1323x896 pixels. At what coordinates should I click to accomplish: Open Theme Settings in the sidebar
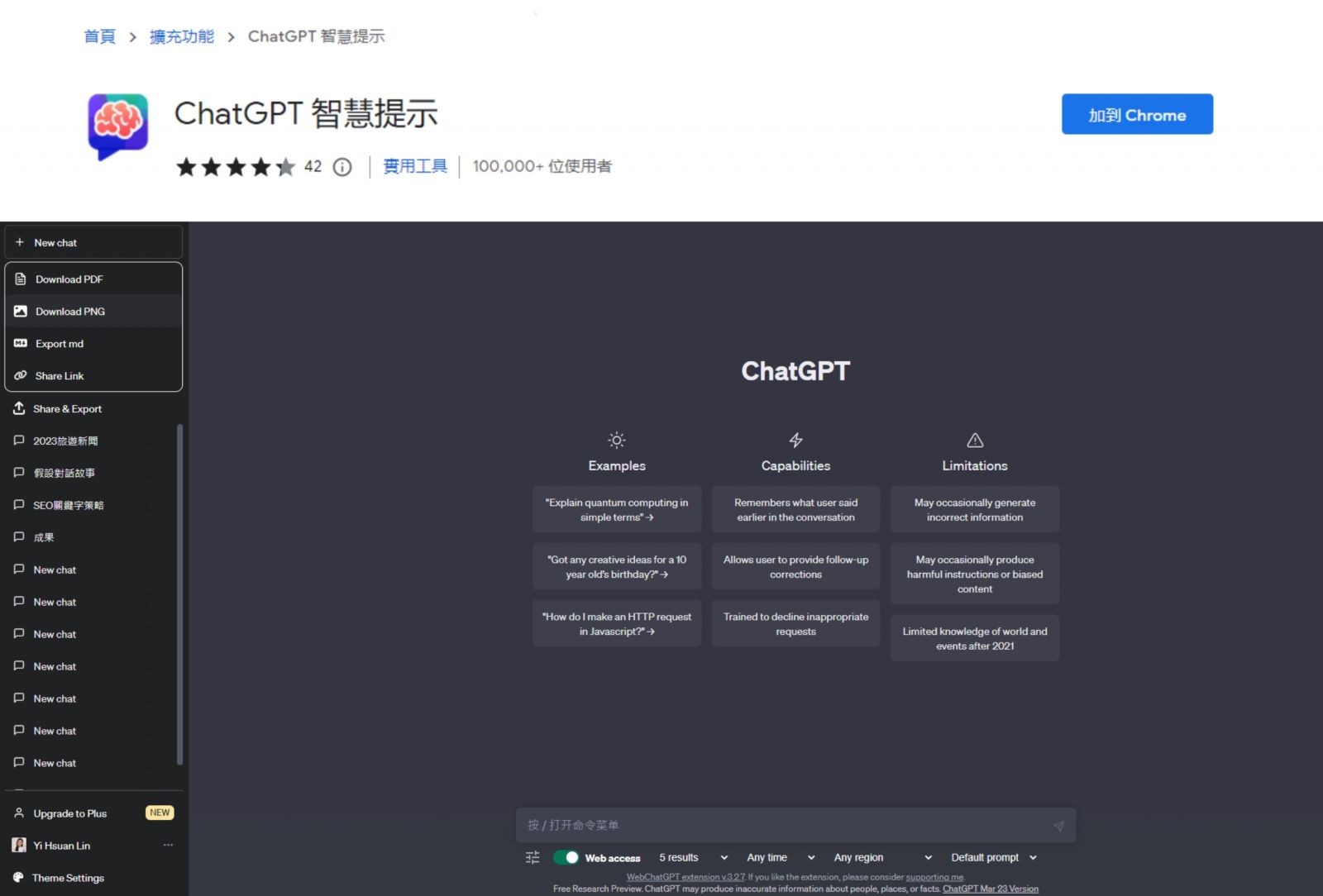coord(93,878)
